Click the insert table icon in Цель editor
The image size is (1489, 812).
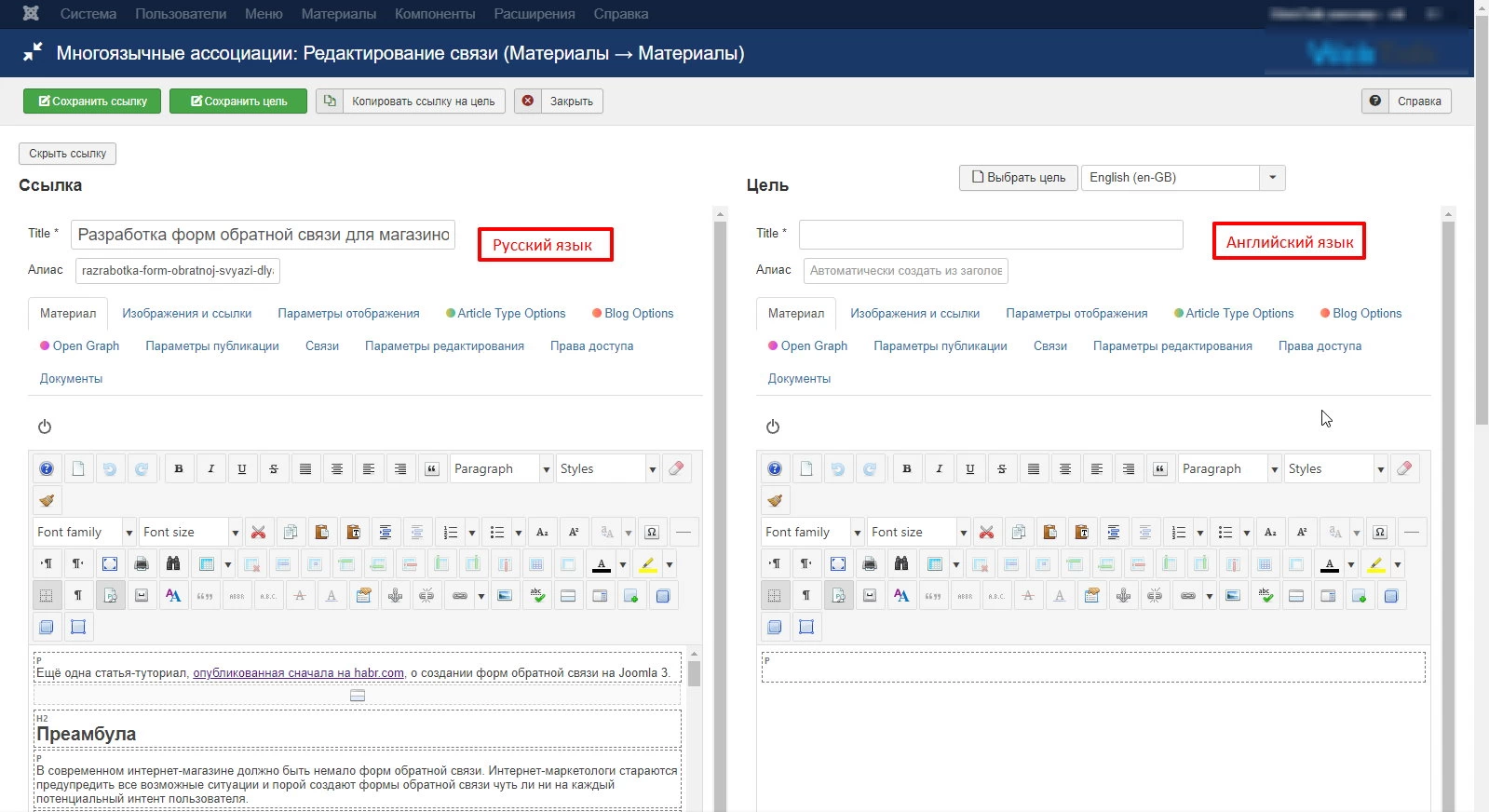tap(934, 563)
